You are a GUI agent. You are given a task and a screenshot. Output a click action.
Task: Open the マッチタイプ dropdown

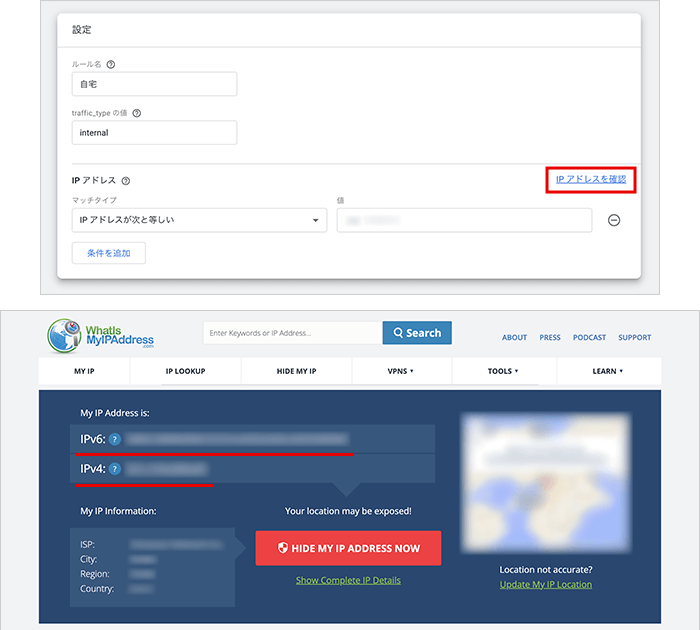click(199, 220)
